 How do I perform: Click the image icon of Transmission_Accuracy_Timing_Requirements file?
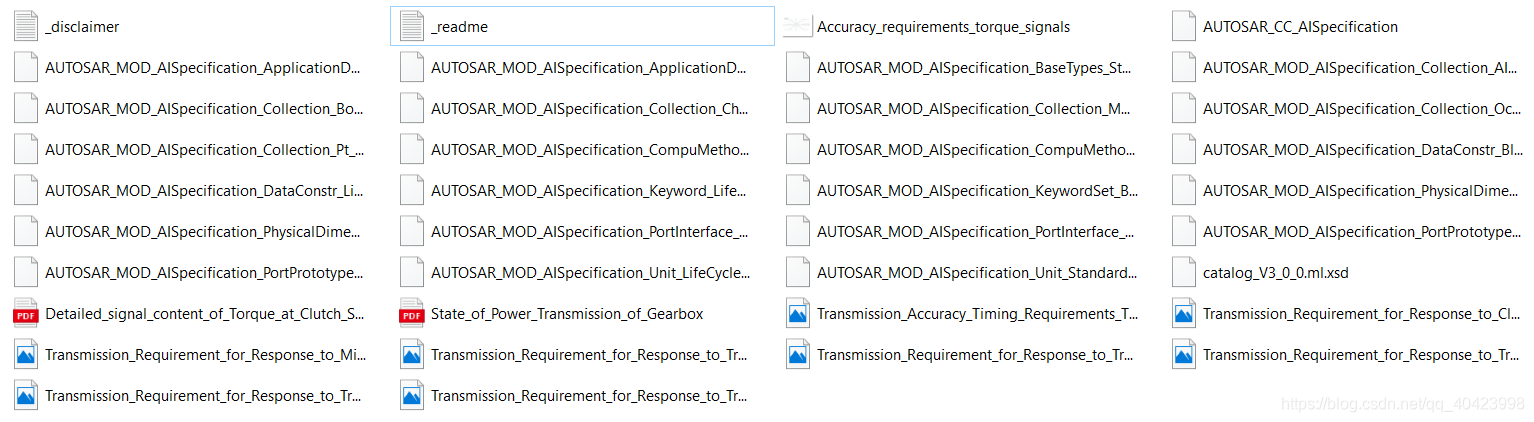[798, 314]
